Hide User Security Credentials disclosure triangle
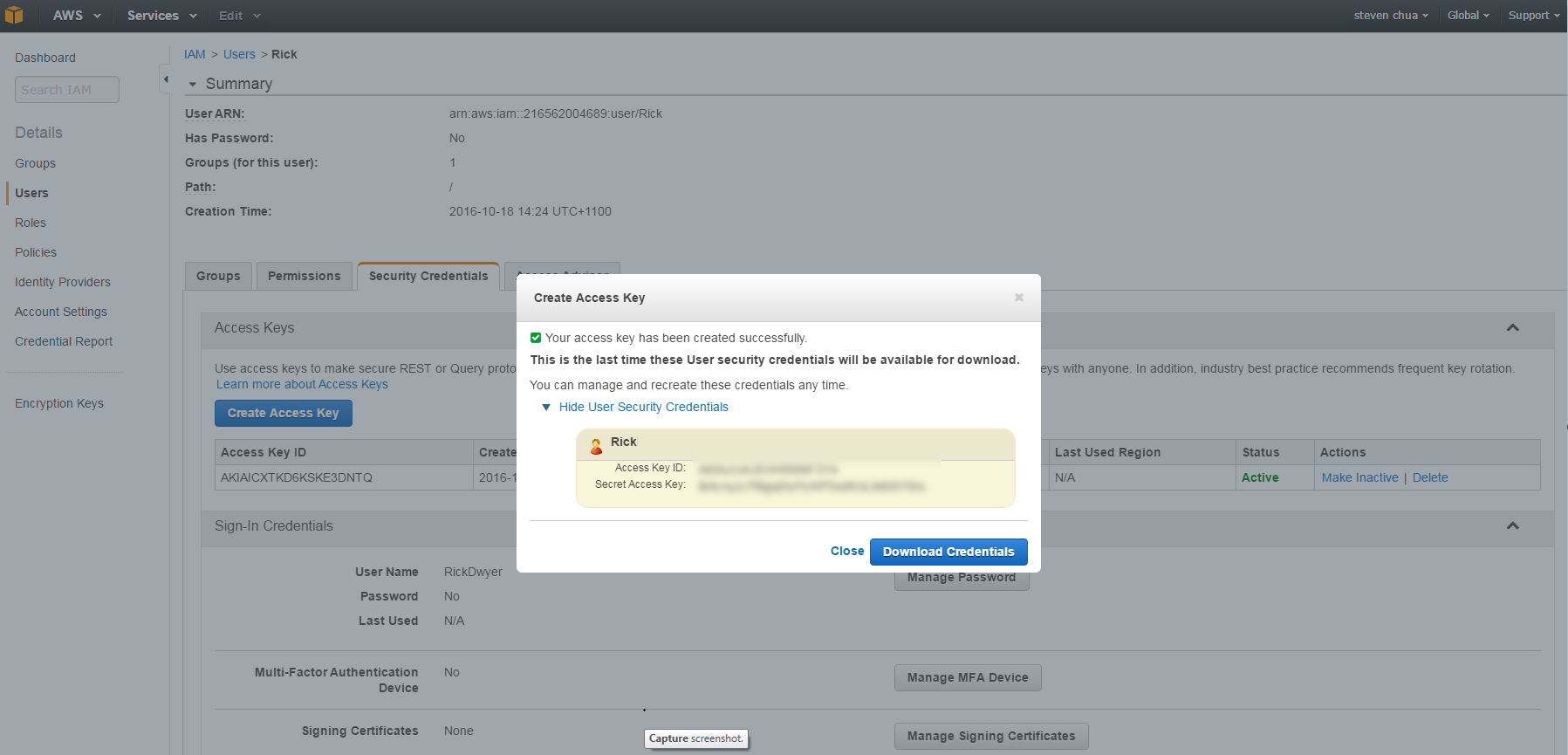The image size is (1568, 755). click(x=546, y=408)
